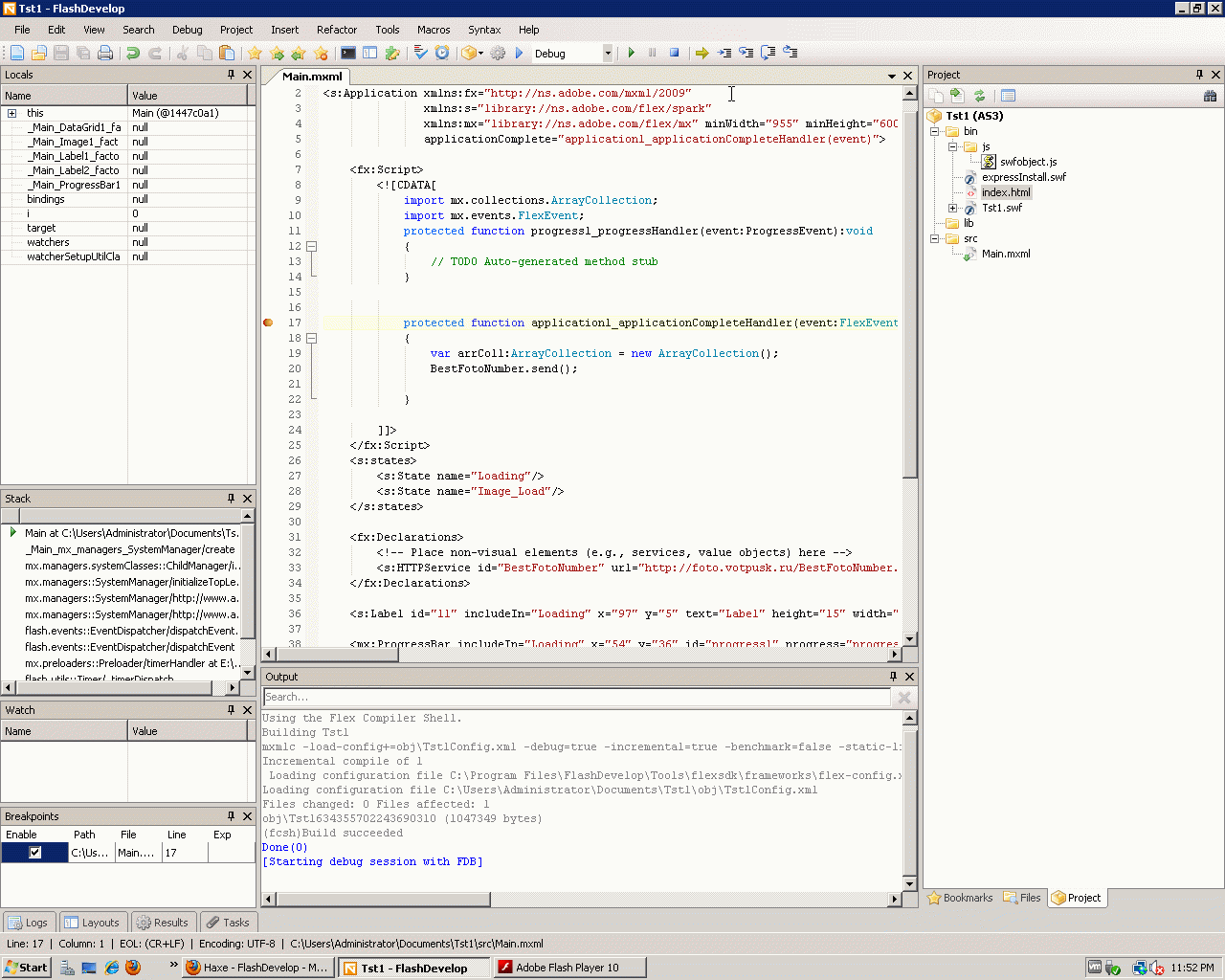The height and width of the screenshot is (980, 1225).
Task: Refresh the Project panel tree
Action: pyautogui.click(x=979, y=96)
